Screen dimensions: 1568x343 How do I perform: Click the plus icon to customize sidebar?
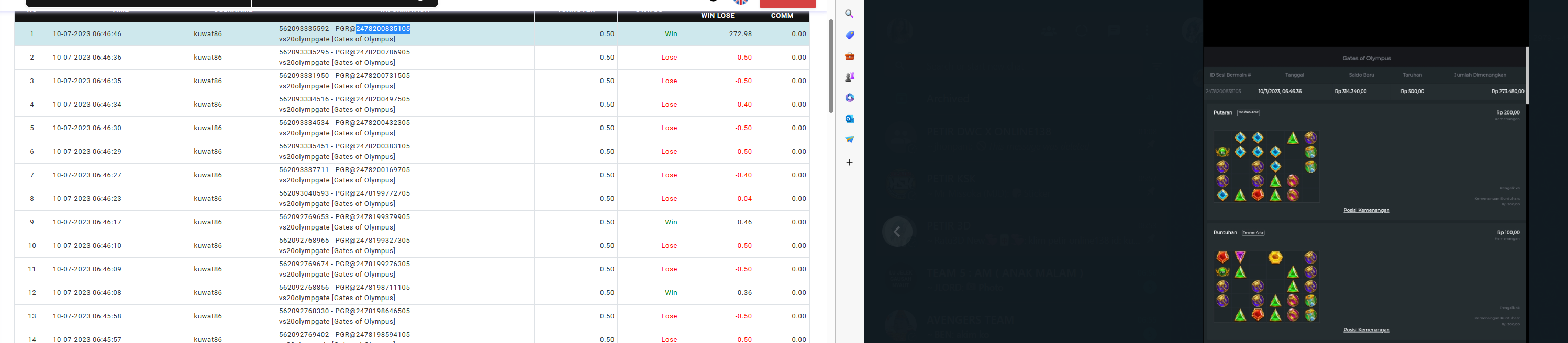[849, 163]
